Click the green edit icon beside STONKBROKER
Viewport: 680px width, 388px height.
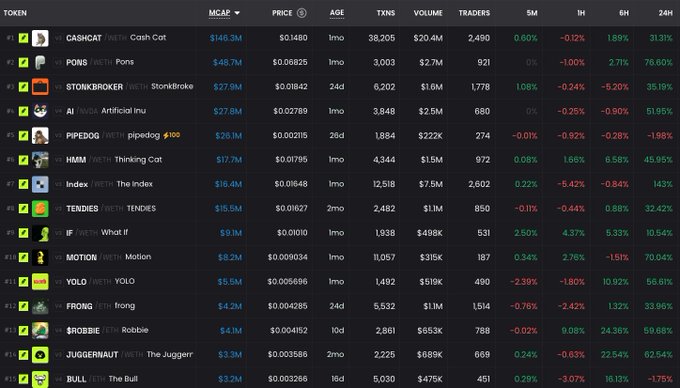click(x=23, y=87)
